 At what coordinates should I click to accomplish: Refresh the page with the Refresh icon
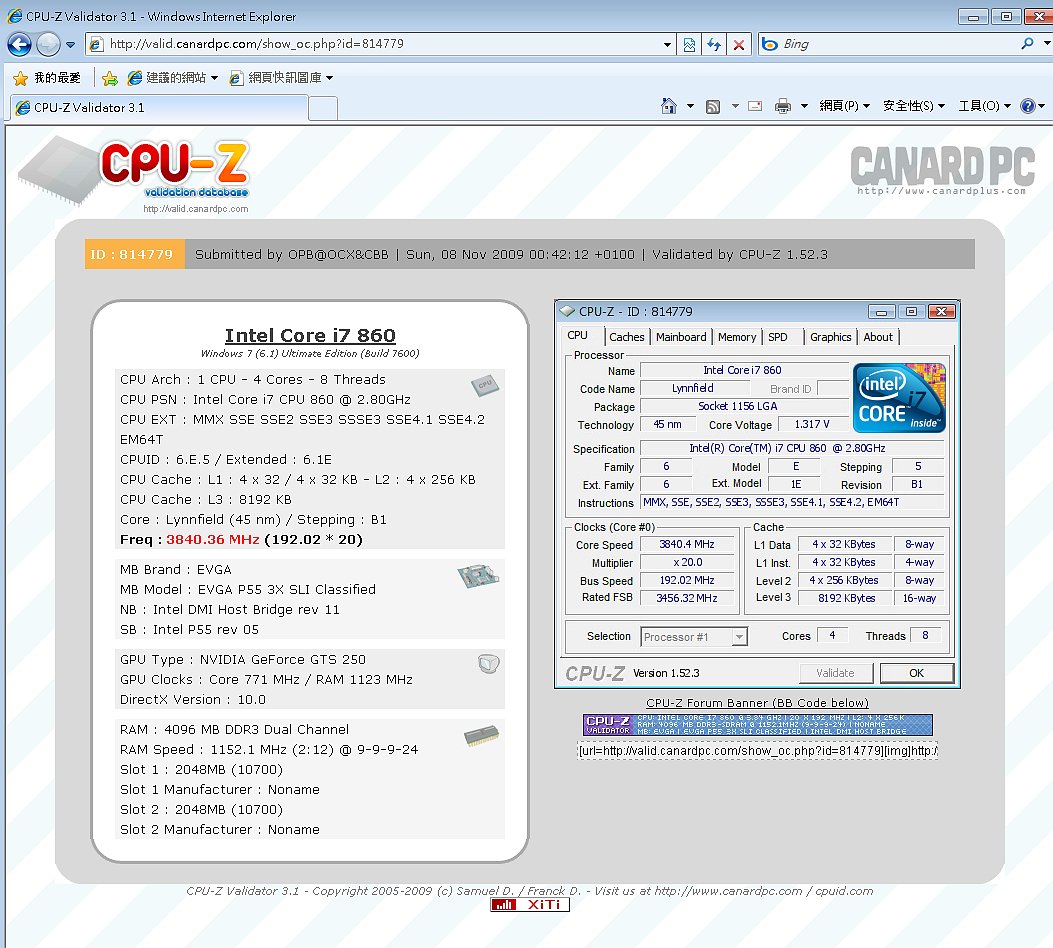point(714,45)
